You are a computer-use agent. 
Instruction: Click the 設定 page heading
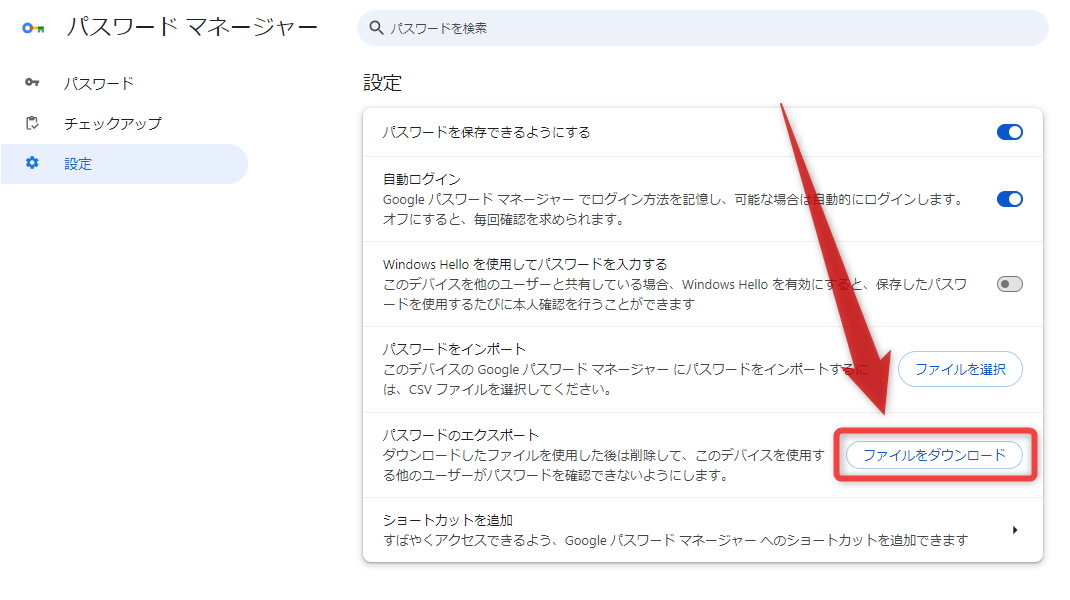383,83
